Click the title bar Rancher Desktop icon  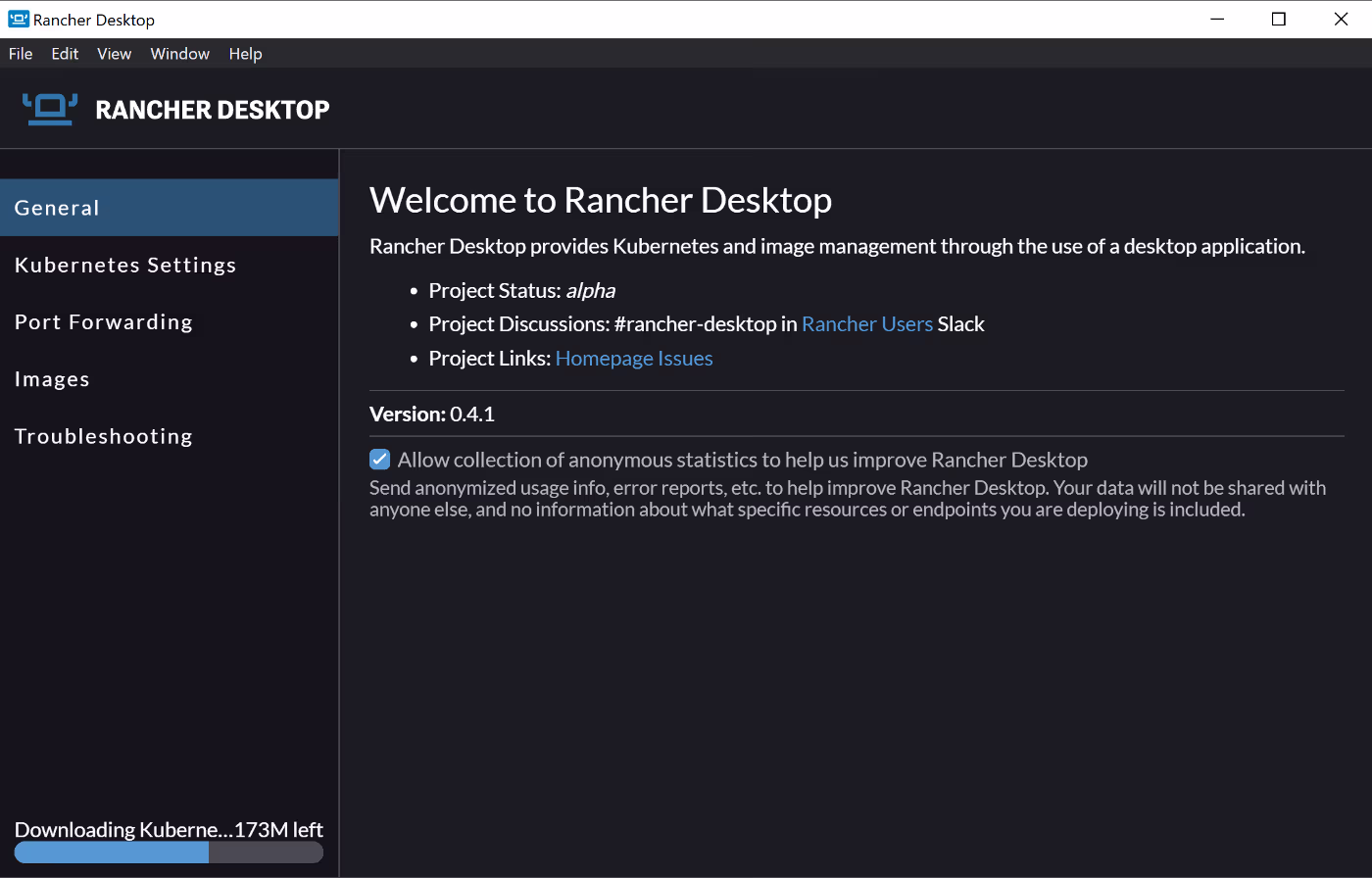coord(19,19)
